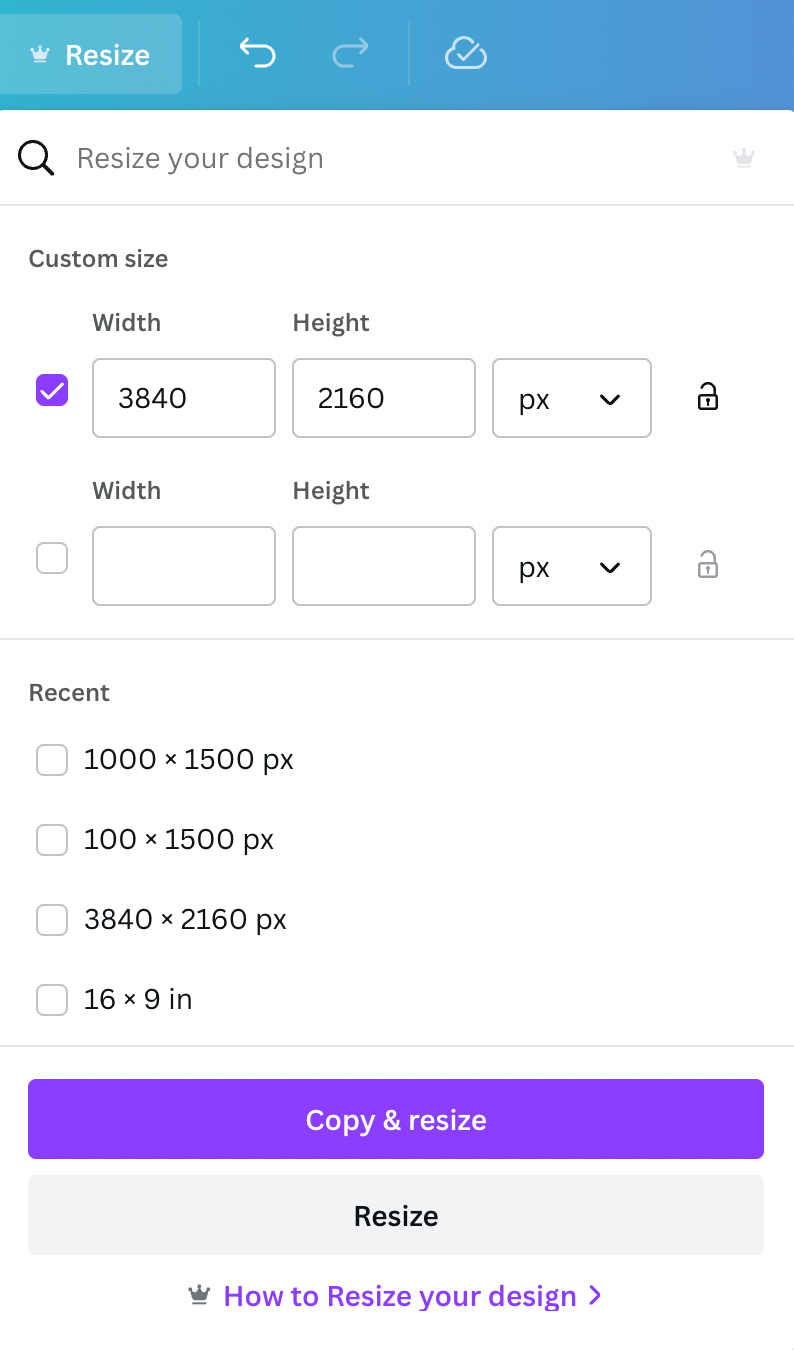Viewport: 794px width, 1350px height.
Task: Click the magnifying glass search icon
Action: 37,158
